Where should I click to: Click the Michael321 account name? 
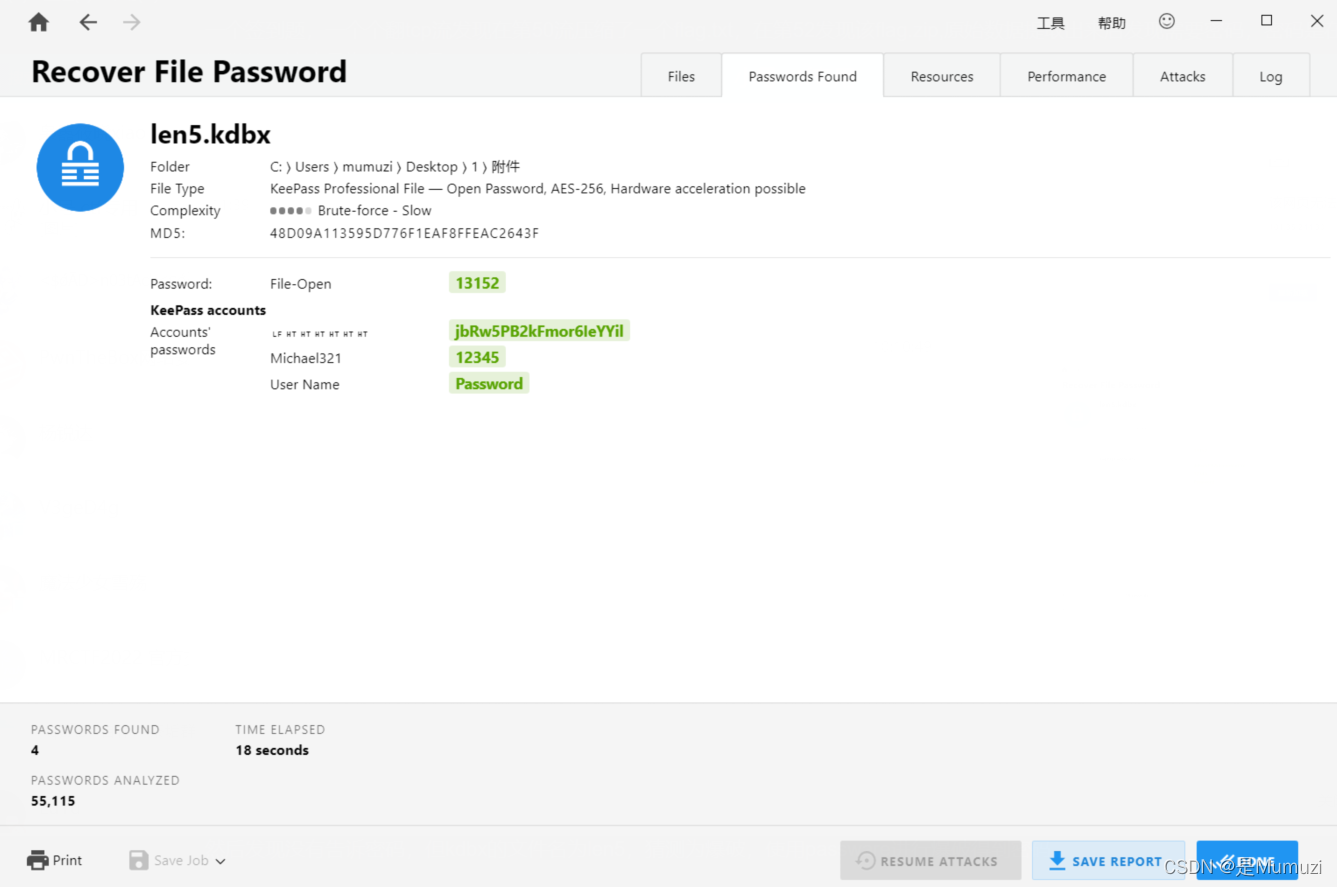(306, 358)
